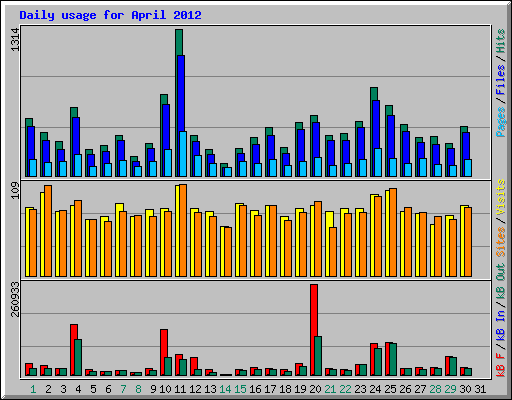
Task: Click day 1 label on the x-axis
Action: click(33, 389)
